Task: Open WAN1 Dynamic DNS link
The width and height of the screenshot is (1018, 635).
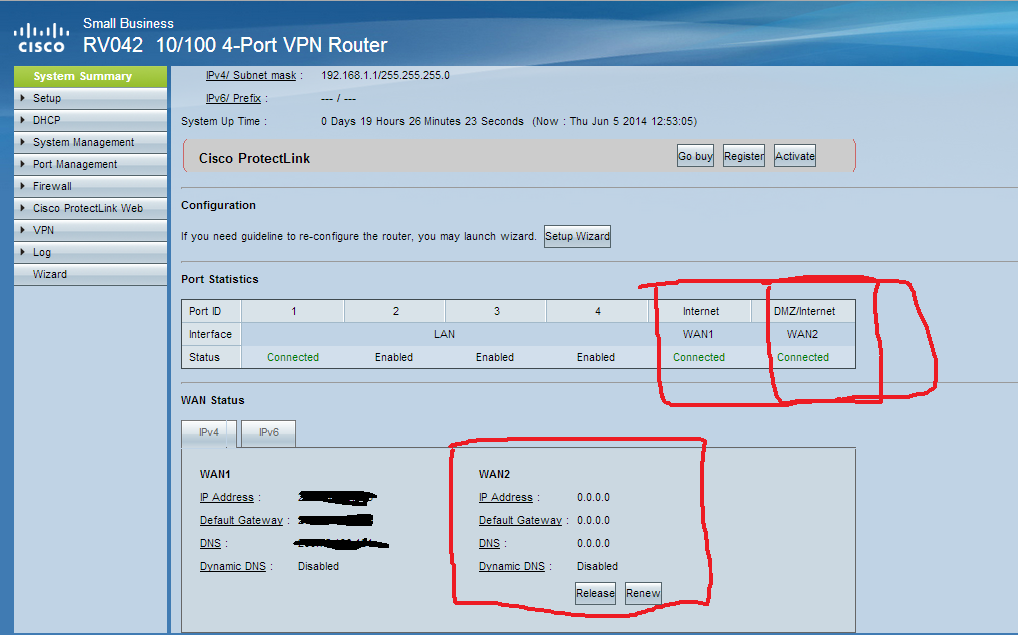Action: (x=233, y=567)
